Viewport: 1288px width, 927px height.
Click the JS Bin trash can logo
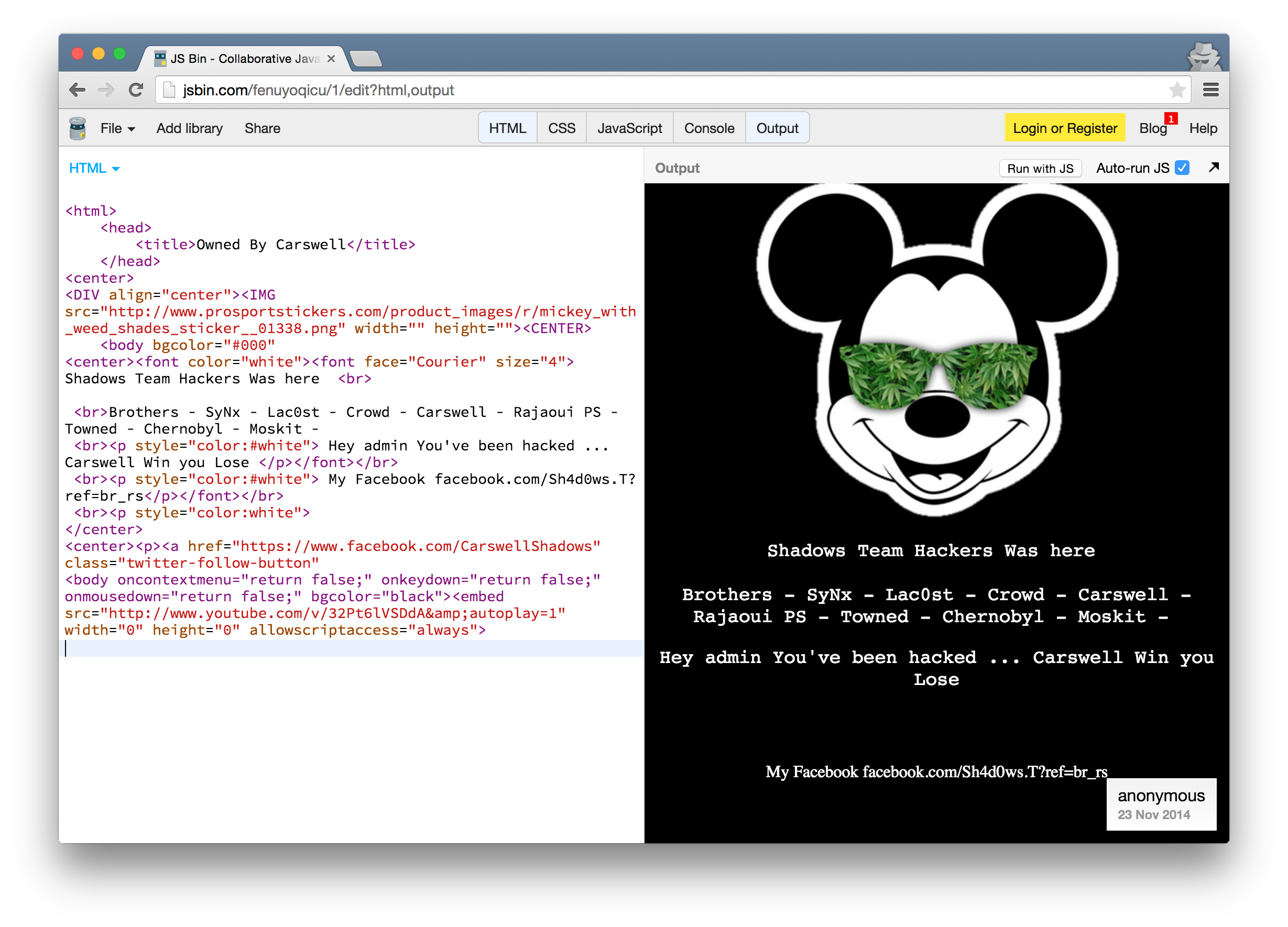[77, 128]
